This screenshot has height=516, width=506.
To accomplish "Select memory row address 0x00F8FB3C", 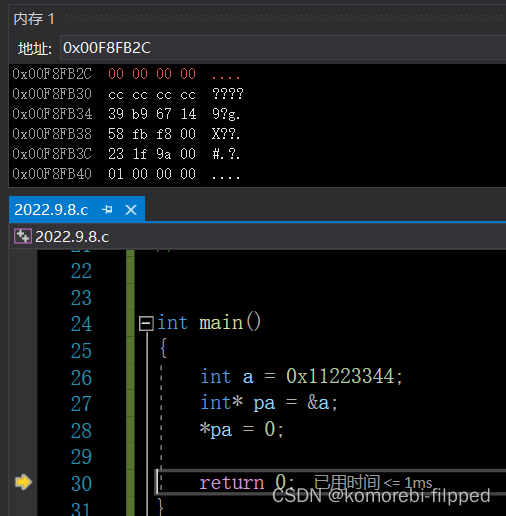I will tap(52, 154).
